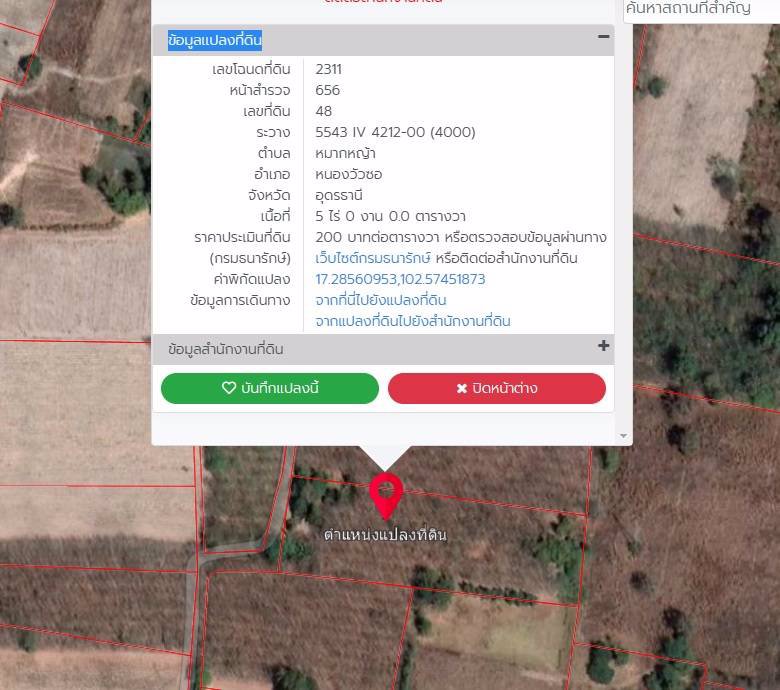The image size is (780, 690).
Task: Get directions via จากที่นี่ไปยังแปลงที่ดิน link
Action: coord(381,300)
